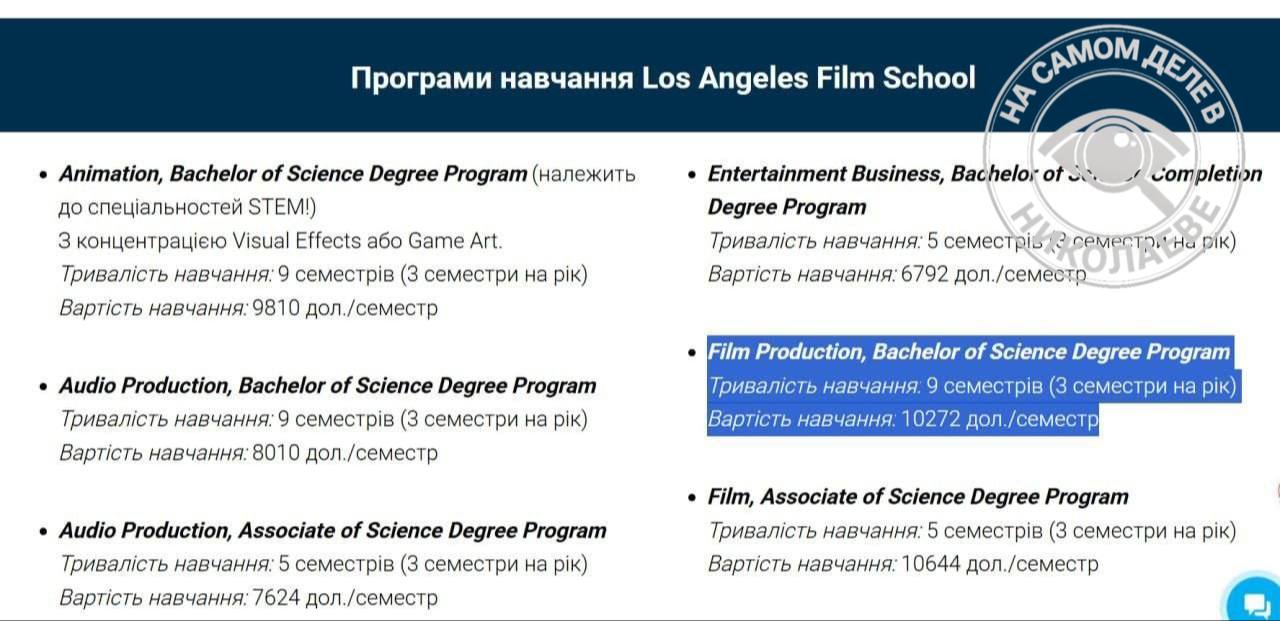Screen dimensions: 1280x621
Task: Click the highlighted 10272 дол./семестр tuition line
Action: (x=902, y=420)
